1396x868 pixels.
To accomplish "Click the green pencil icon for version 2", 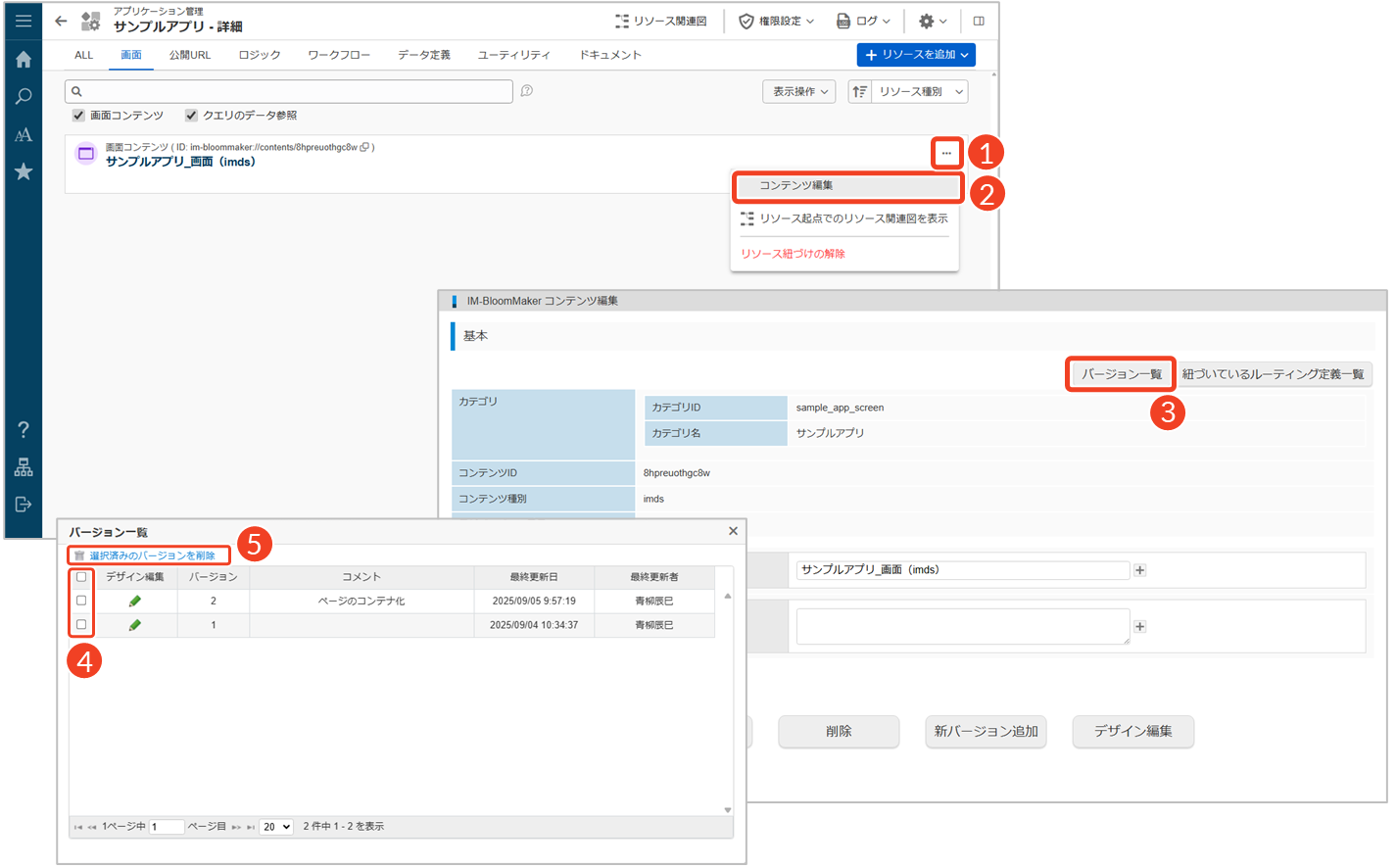I will coord(135,602).
